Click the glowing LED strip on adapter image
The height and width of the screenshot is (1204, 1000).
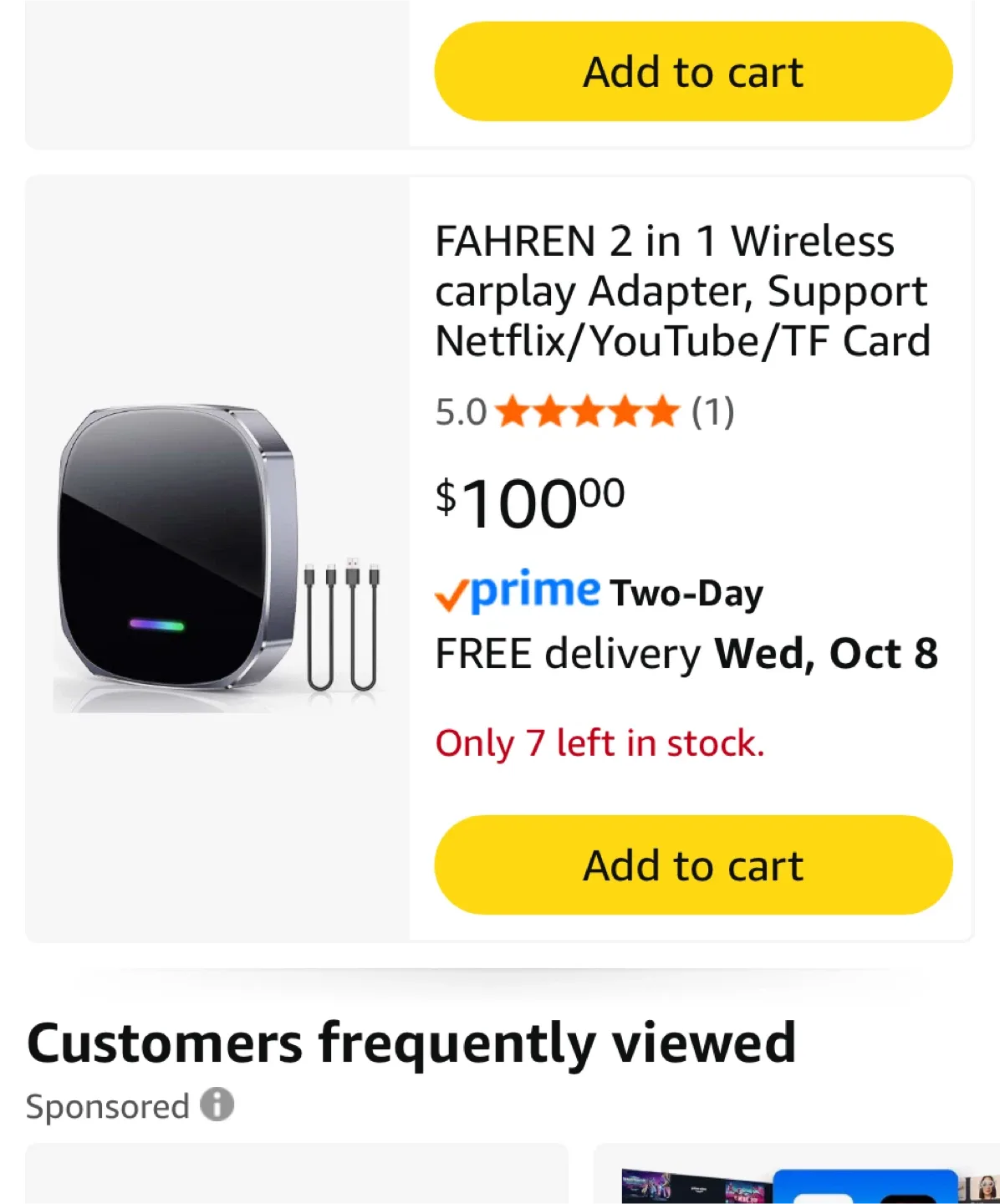[x=156, y=625]
